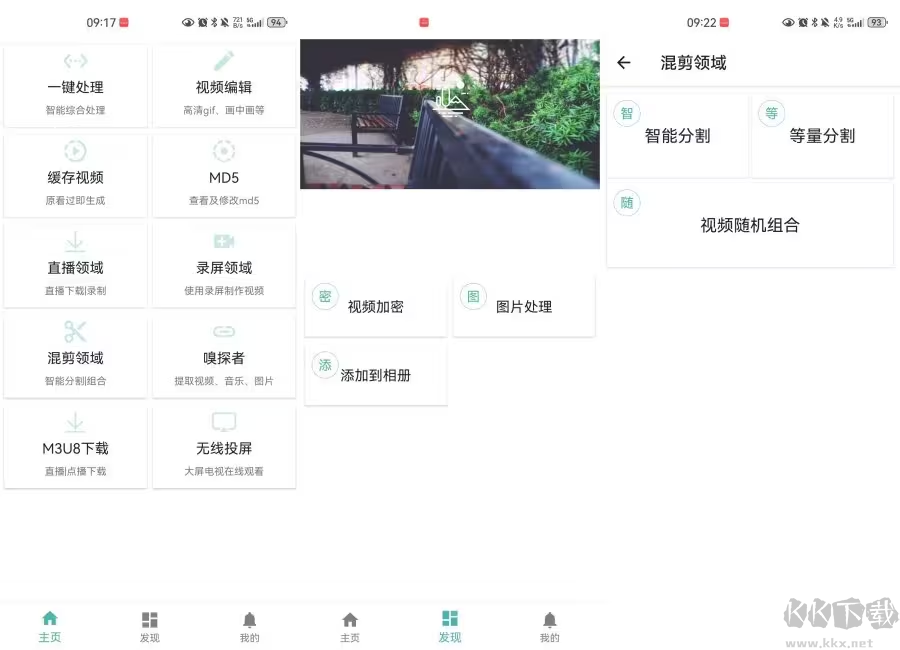900x650 pixels.
Task: Select 智能分割 smart split
Action: [677, 136]
